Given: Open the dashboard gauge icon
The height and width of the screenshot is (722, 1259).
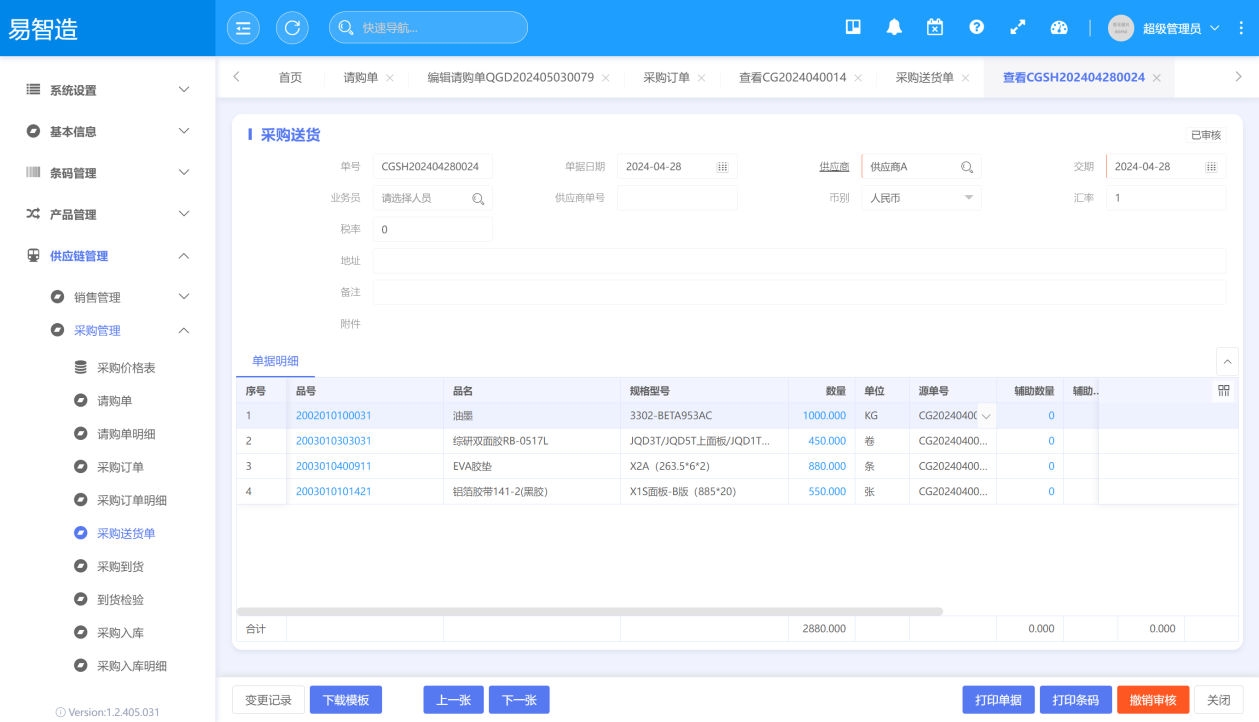Looking at the screenshot, I should (x=1059, y=28).
